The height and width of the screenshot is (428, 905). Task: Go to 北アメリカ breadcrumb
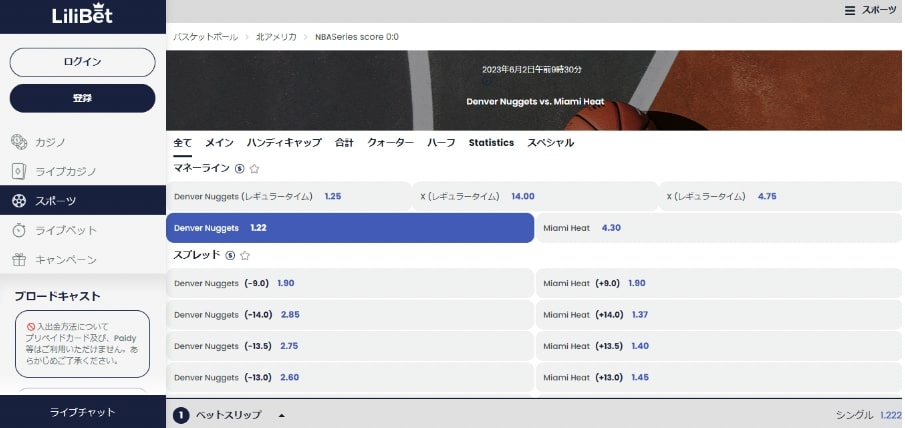tap(276, 37)
